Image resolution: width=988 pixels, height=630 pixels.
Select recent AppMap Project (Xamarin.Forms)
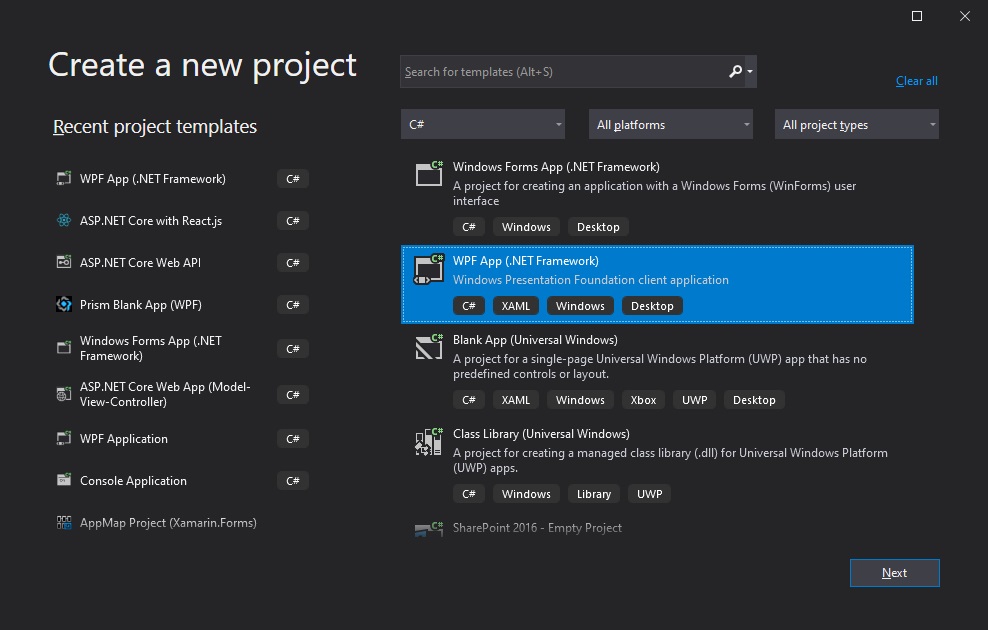181,522
